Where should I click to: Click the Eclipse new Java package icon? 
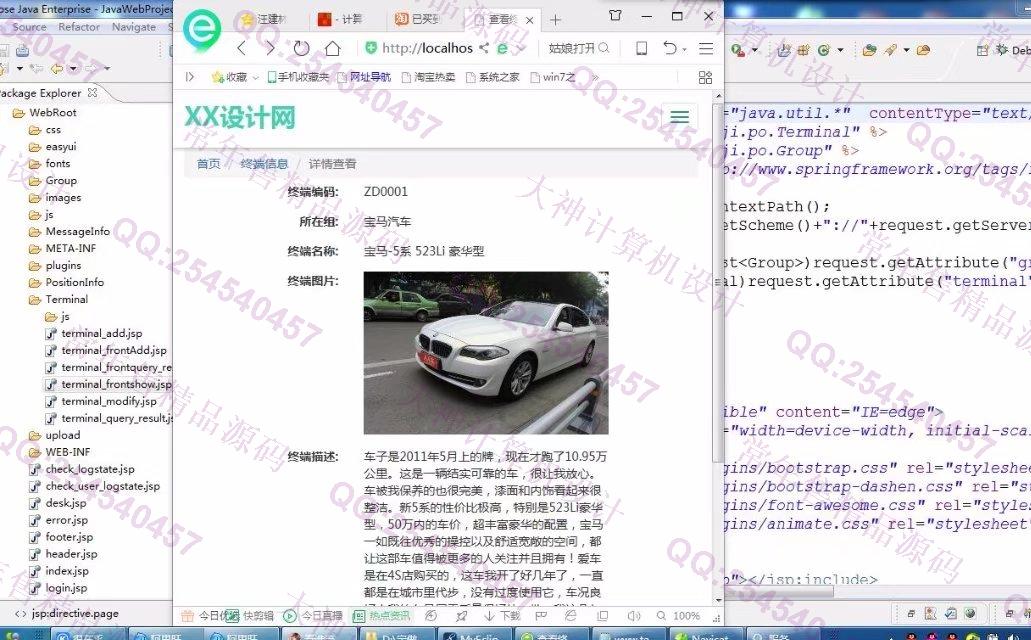point(803,49)
